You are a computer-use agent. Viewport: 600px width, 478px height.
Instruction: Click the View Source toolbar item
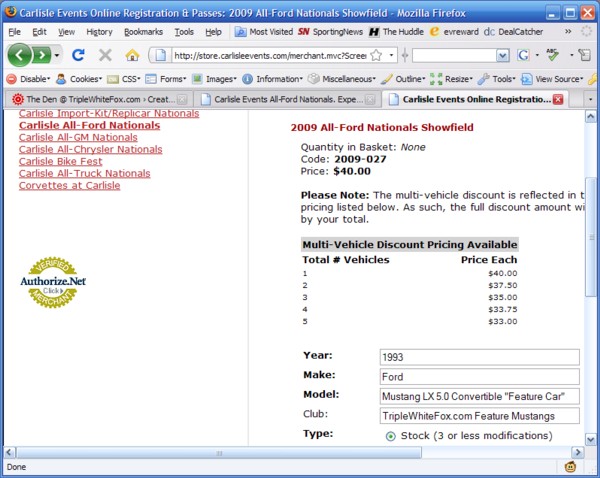click(x=552, y=79)
